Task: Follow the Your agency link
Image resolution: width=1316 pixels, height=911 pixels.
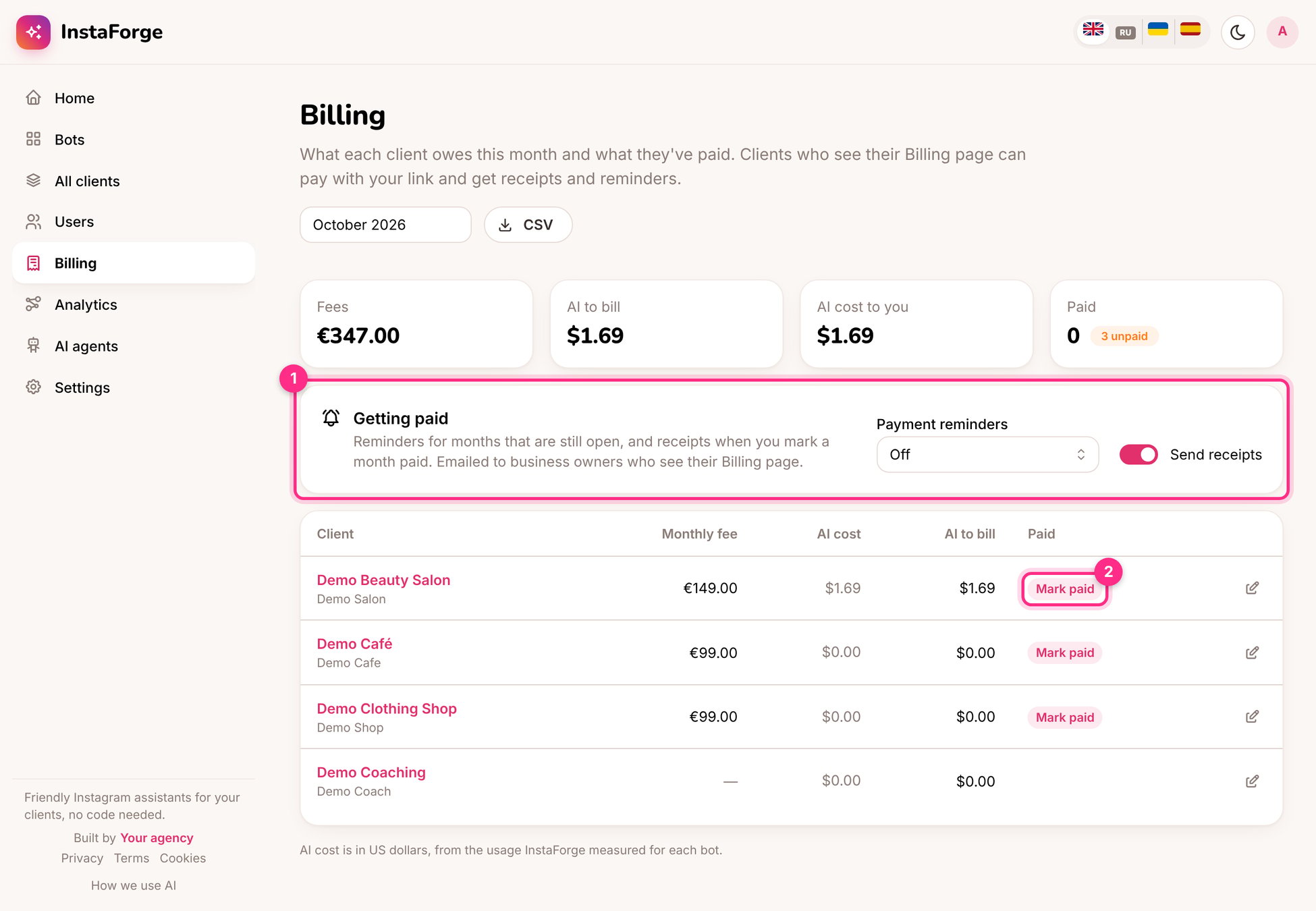Action: pos(157,838)
